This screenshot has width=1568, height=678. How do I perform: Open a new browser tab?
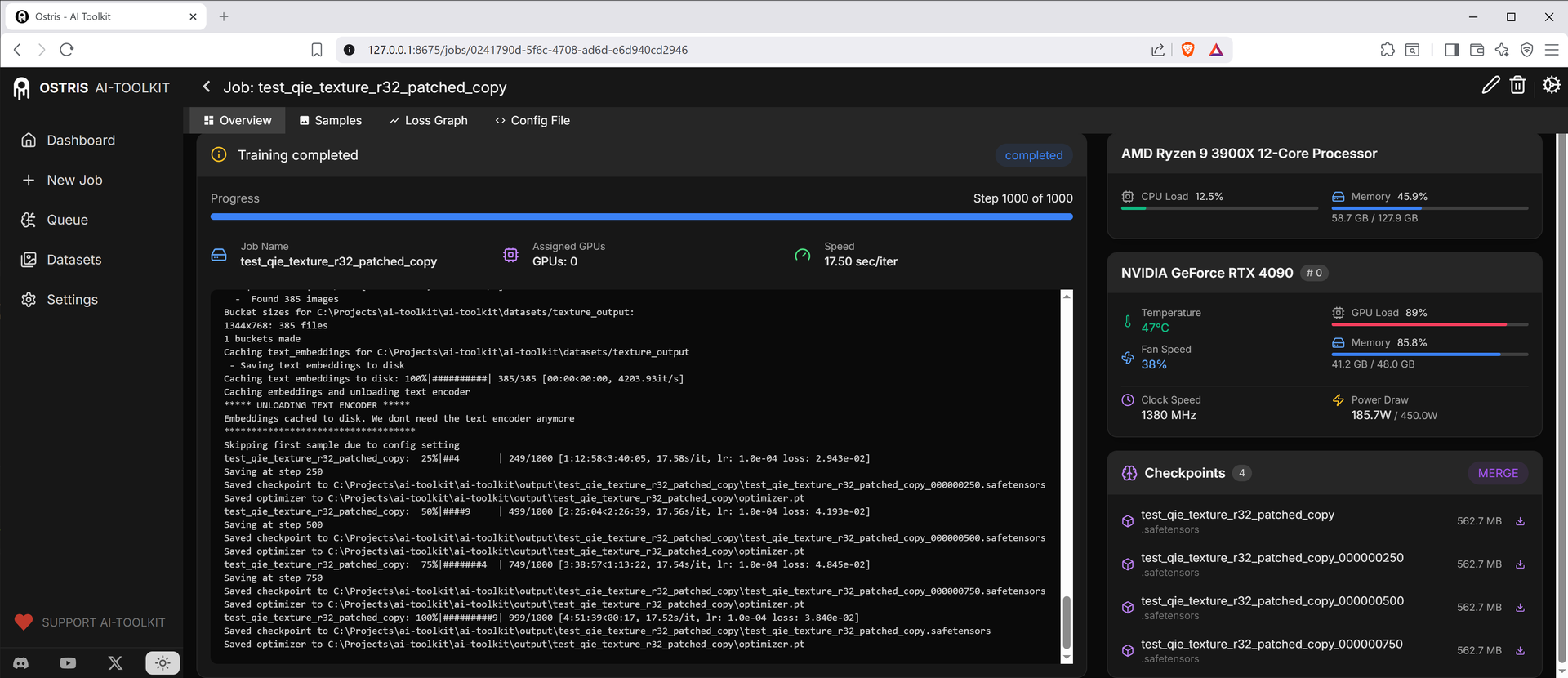[224, 16]
